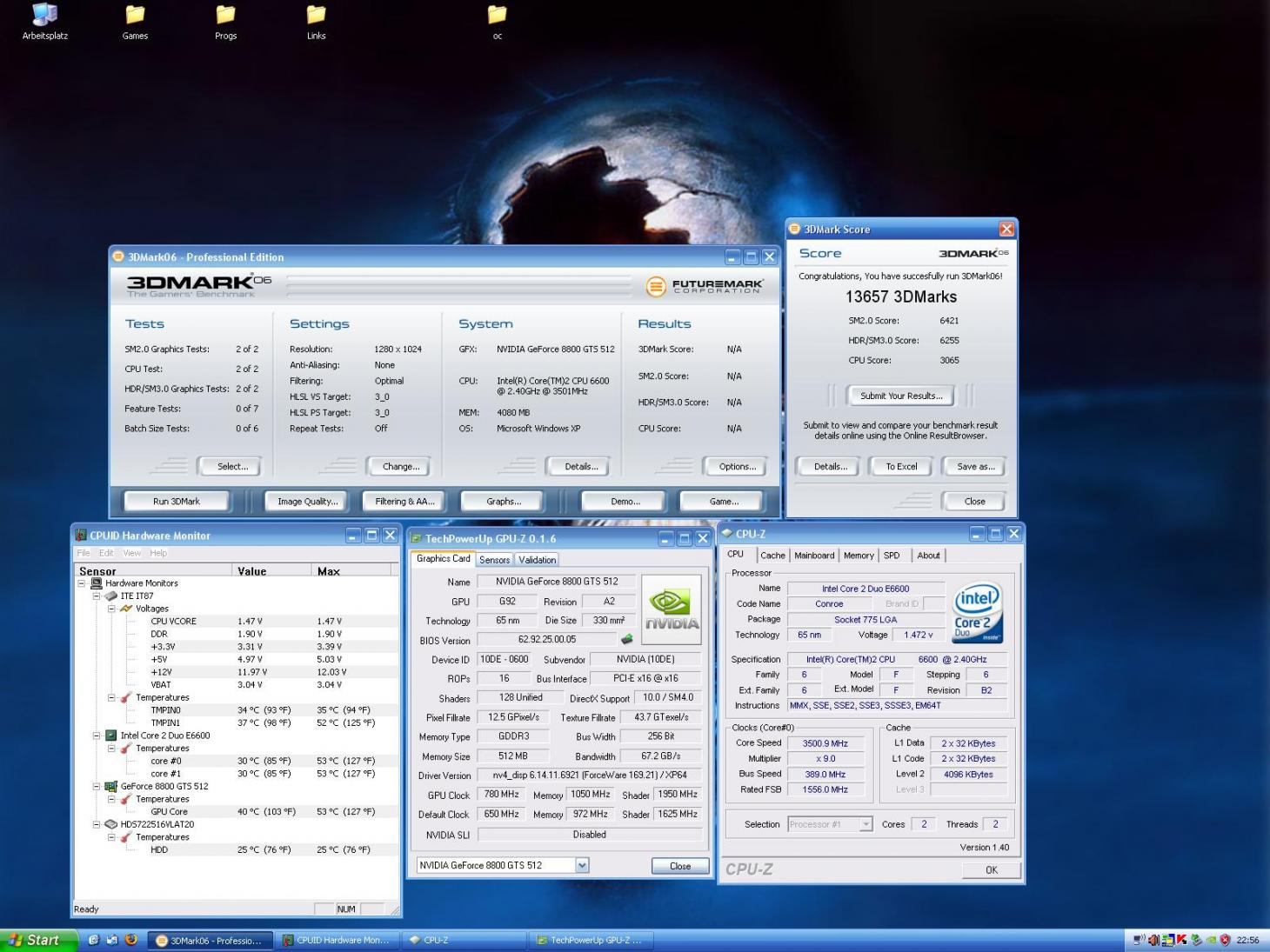
Task: Click the GPU-Z title bar icon
Action: click(417, 539)
